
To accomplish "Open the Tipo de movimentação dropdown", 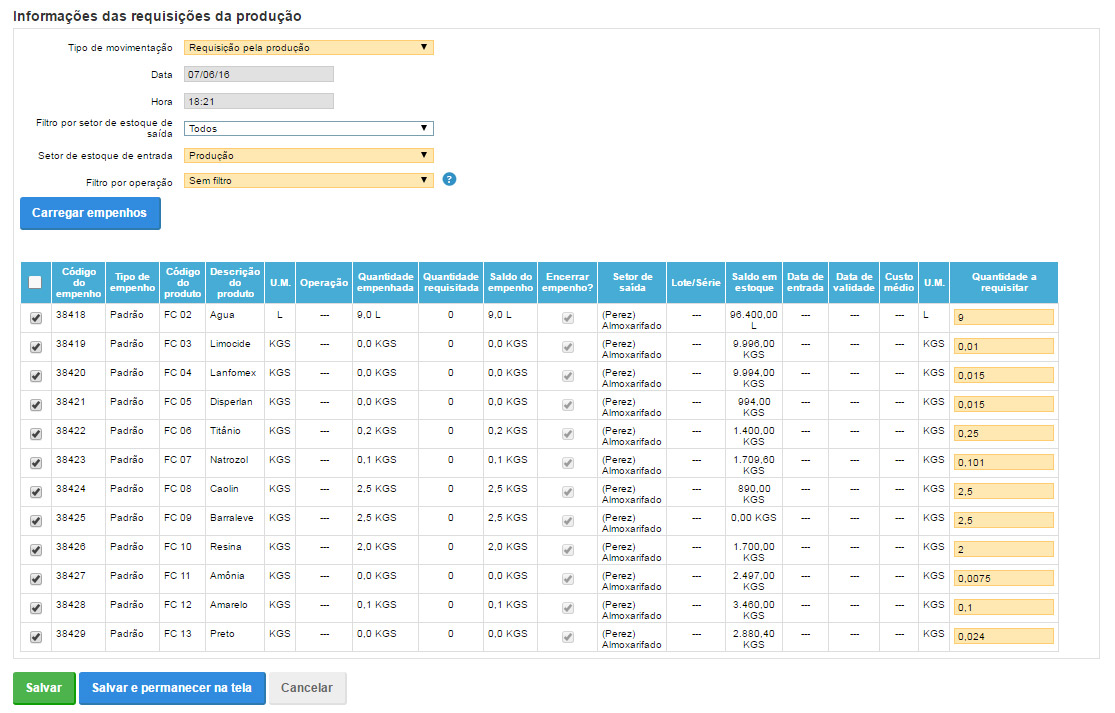I will (x=308, y=47).
